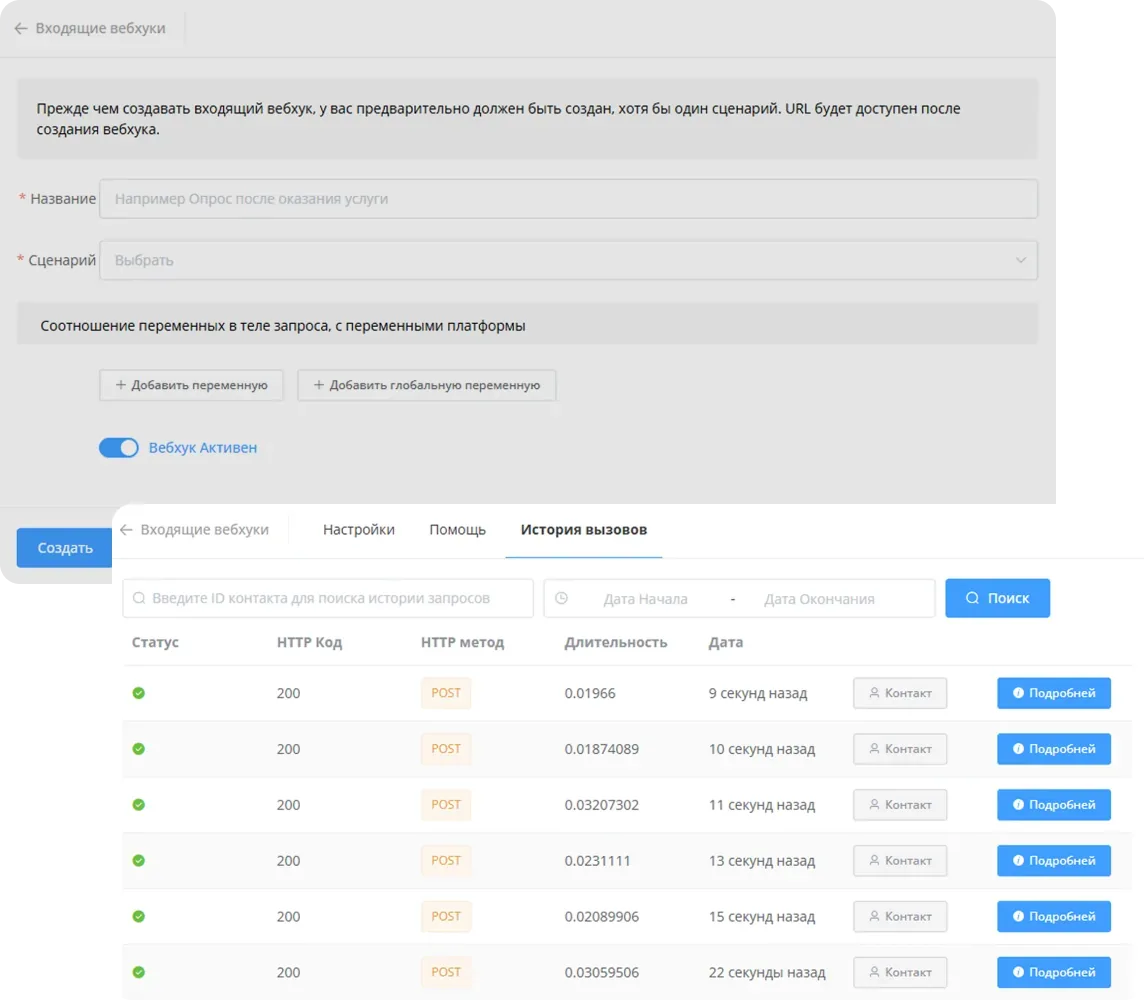Click Подробней for 22 секунды назад row
Viewport: 1144px width, 1000px height.
pos(1054,972)
